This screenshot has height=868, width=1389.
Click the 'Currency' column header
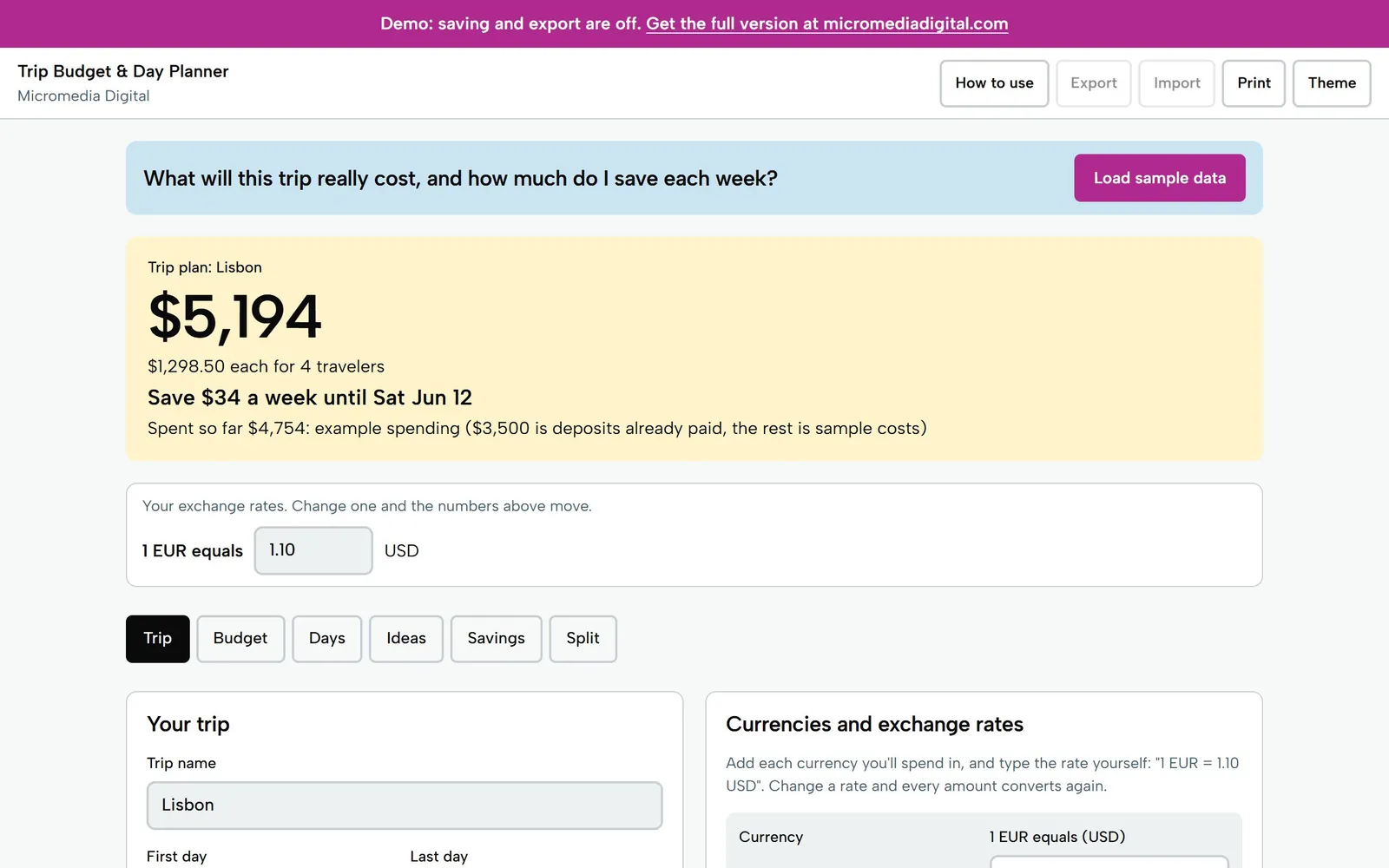pyautogui.click(x=771, y=837)
